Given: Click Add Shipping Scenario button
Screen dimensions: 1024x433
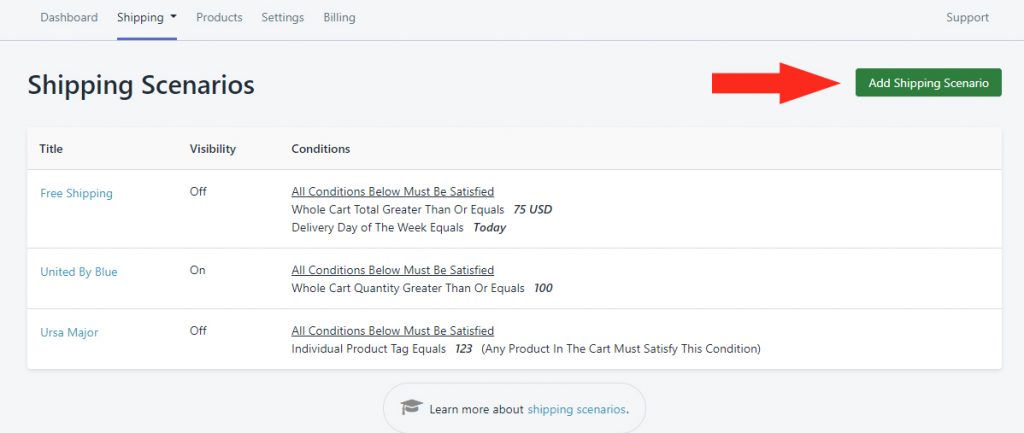Looking at the screenshot, I should pyautogui.click(x=928, y=83).
